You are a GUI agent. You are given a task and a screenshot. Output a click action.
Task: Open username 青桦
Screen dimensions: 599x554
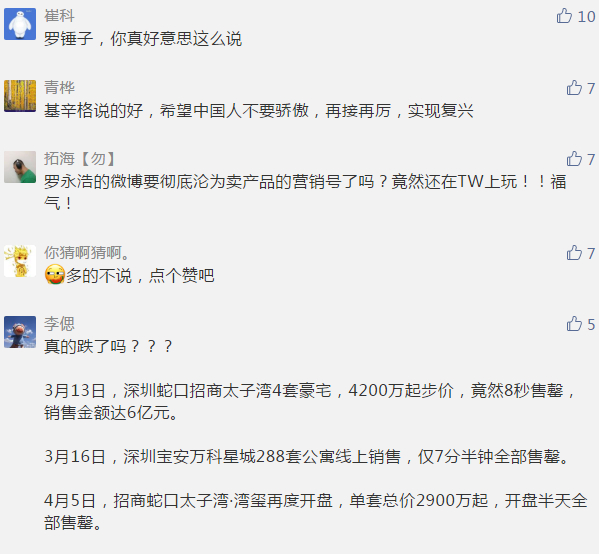[59, 87]
